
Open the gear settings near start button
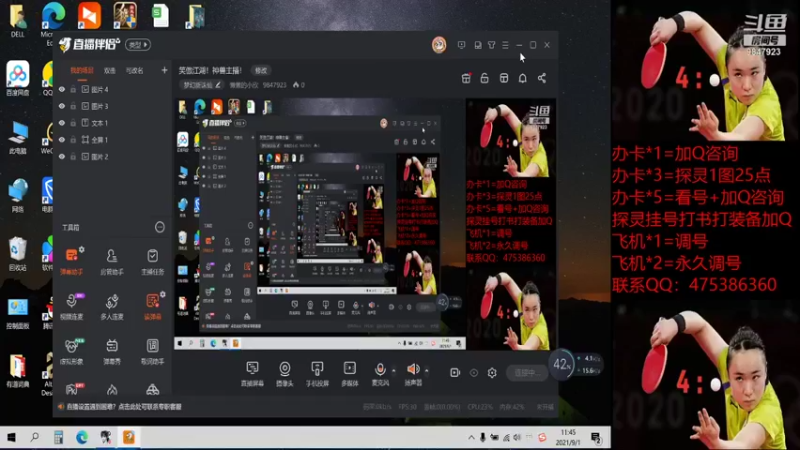(x=492, y=373)
